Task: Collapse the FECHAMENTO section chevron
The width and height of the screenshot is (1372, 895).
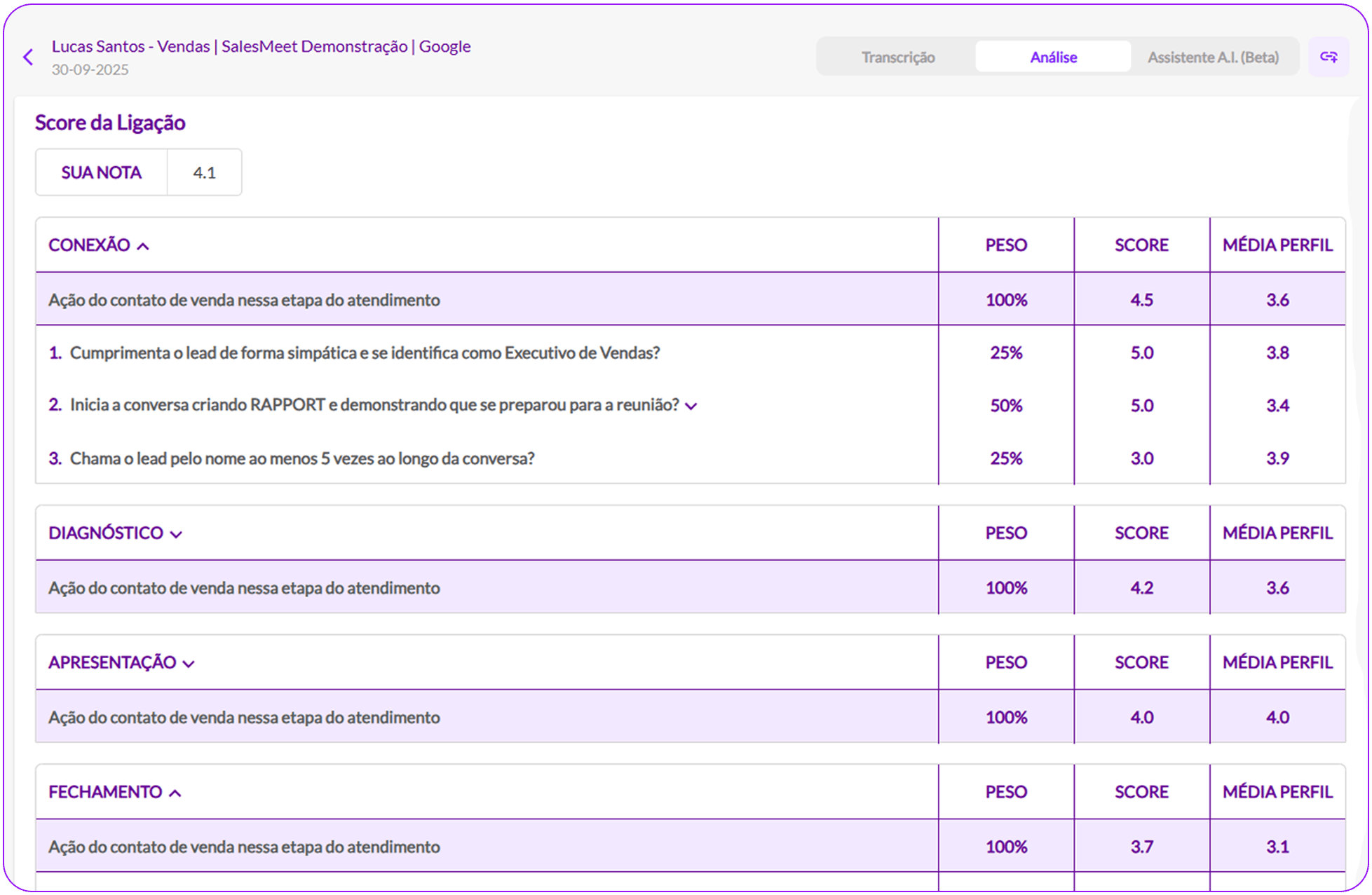Action: (x=175, y=793)
